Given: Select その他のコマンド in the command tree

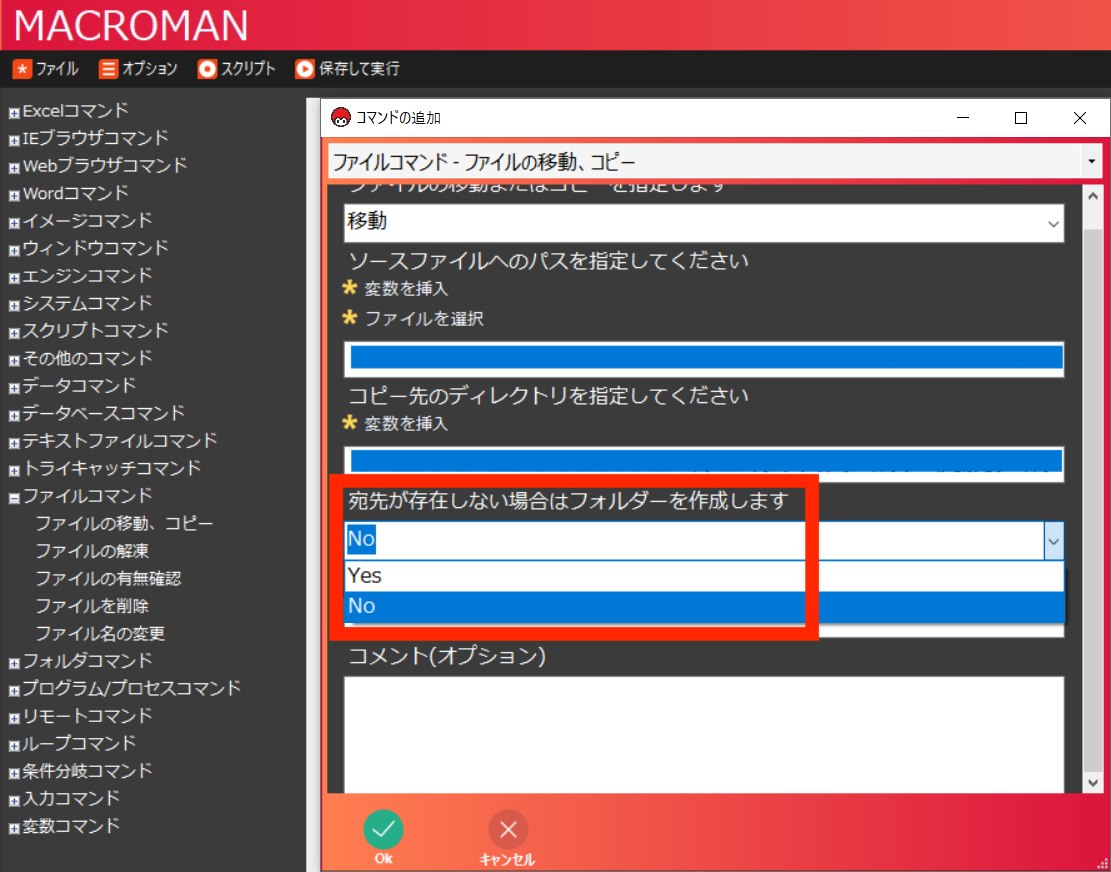Looking at the screenshot, I should 87,358.
